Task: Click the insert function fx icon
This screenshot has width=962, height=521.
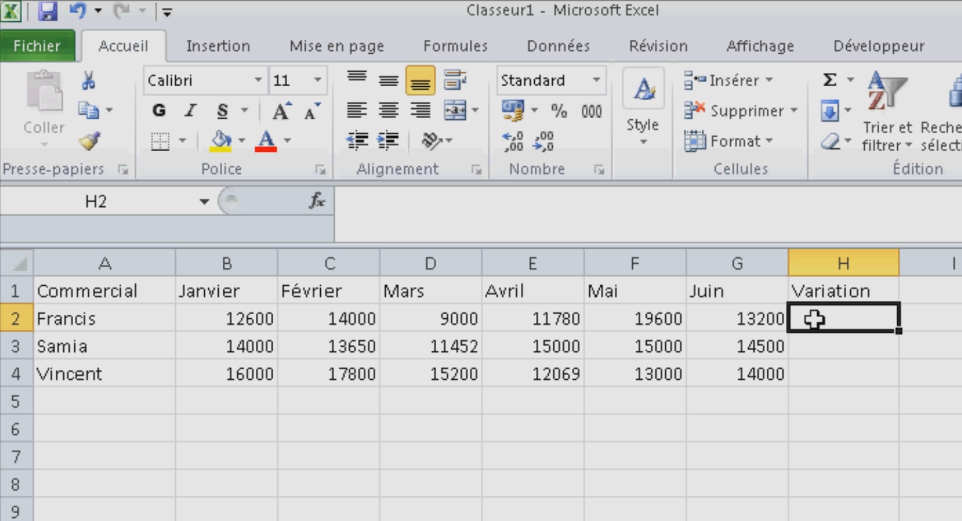Action: 317,201
